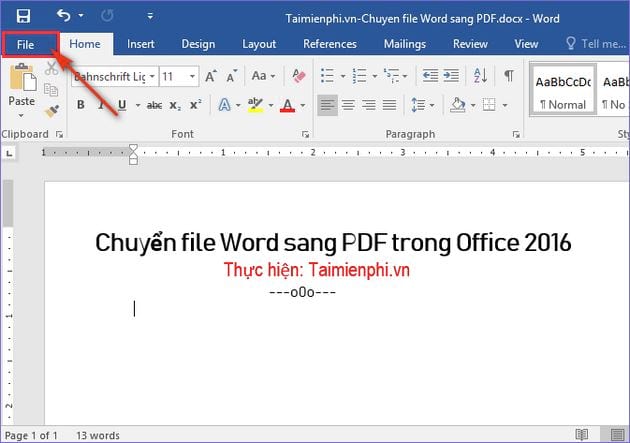This screenshot has height=443, width=630.
Task: Click the Sort A-Z icon
Action: click(480, 76)
